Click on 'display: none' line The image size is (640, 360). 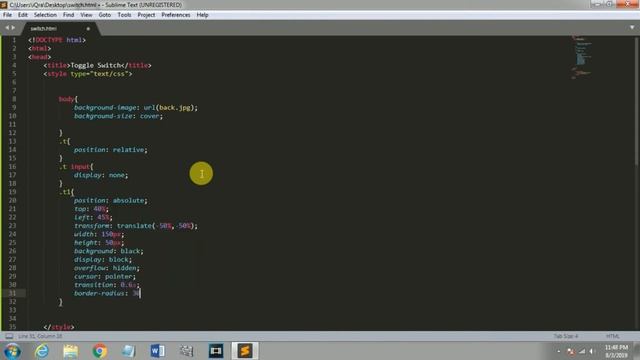(x=101, y=175)
